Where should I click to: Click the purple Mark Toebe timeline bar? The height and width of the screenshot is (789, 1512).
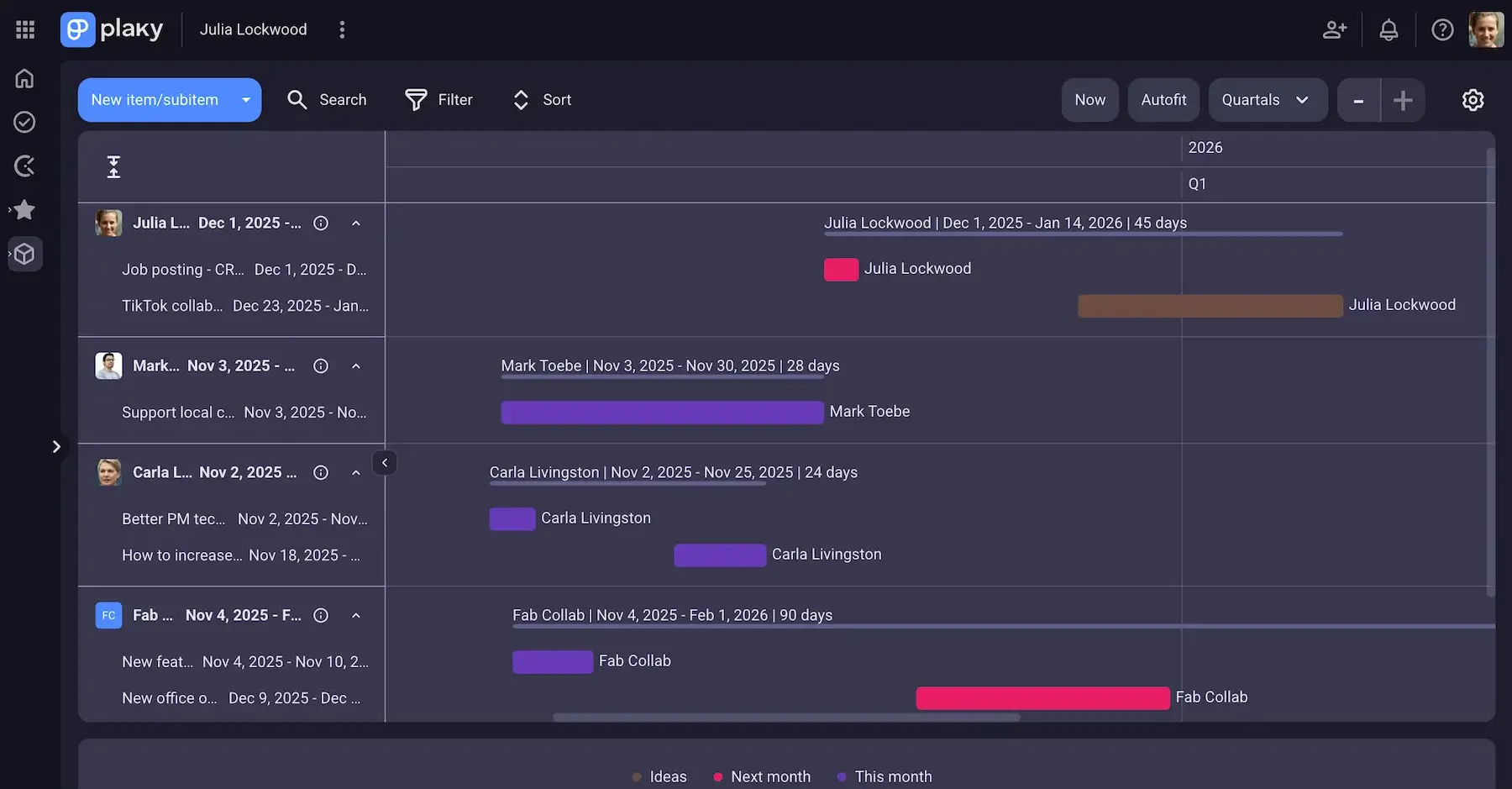coord(662,413)
